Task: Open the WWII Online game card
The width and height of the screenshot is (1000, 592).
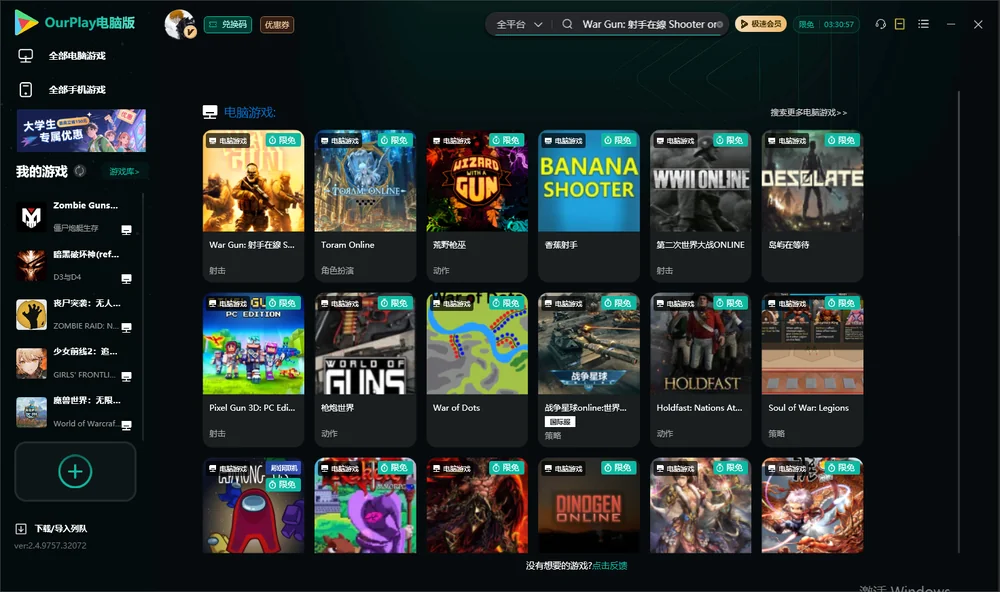Action: coord(700,206)
